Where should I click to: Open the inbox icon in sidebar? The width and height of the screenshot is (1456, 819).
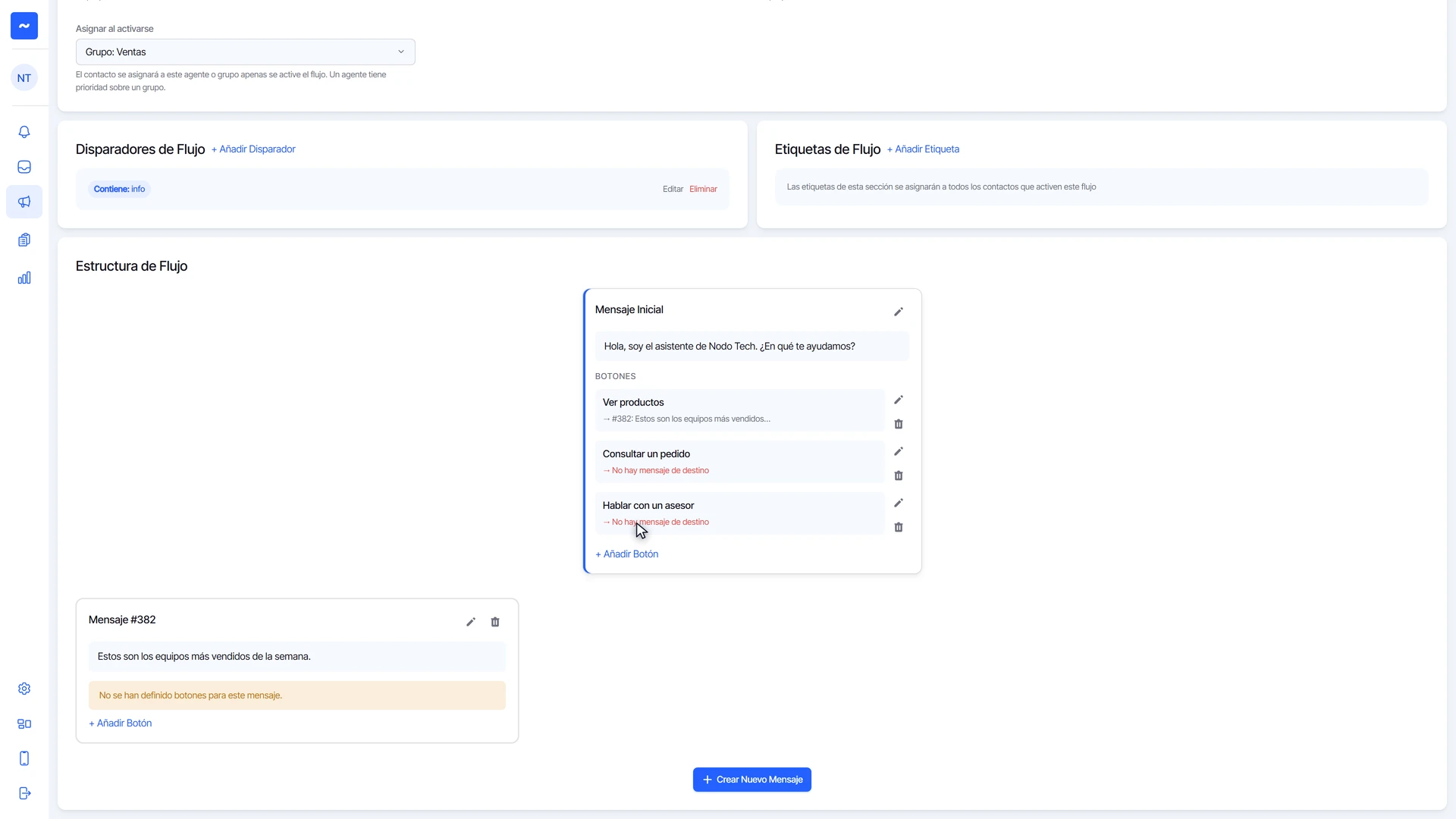pyautogui.click(x=24, y=167)
